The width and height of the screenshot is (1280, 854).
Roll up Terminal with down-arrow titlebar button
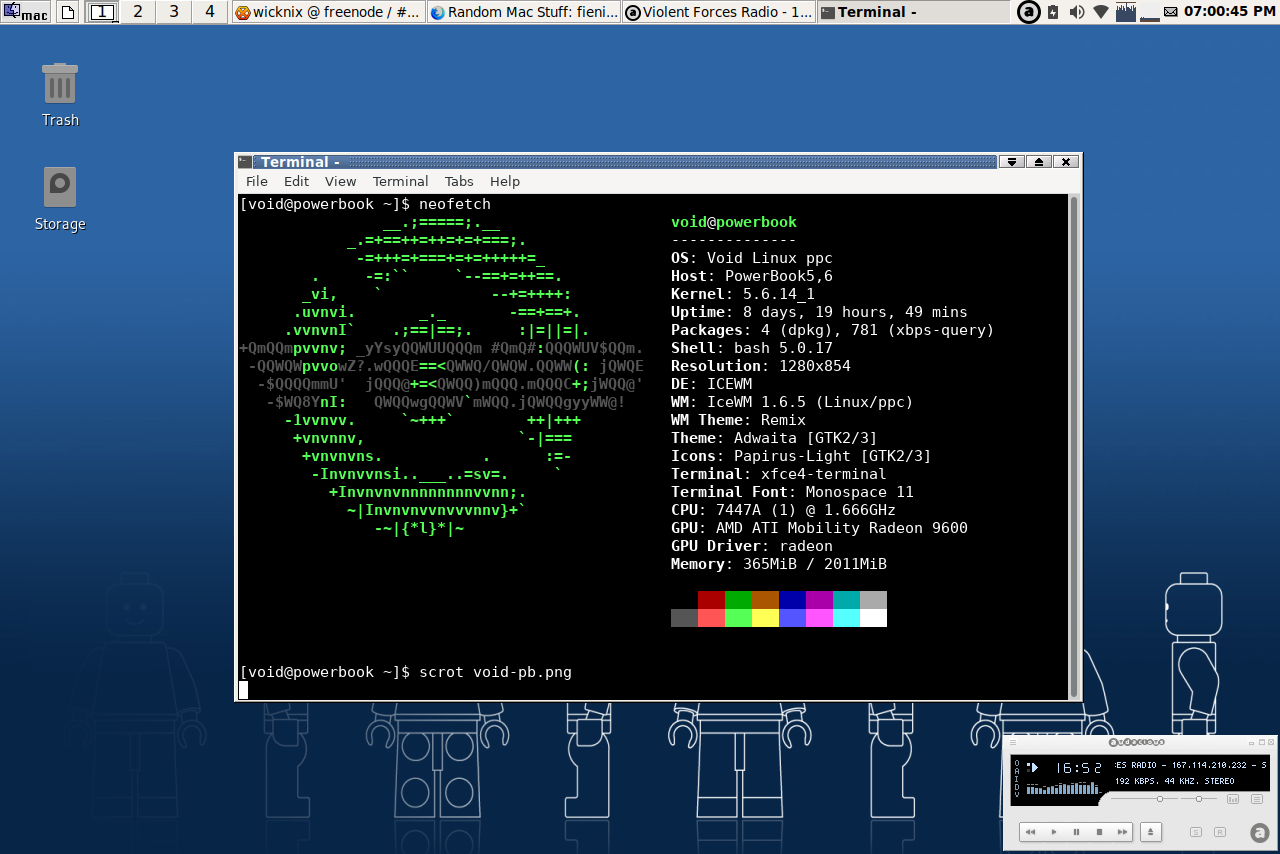click(x=1012, y=161)
